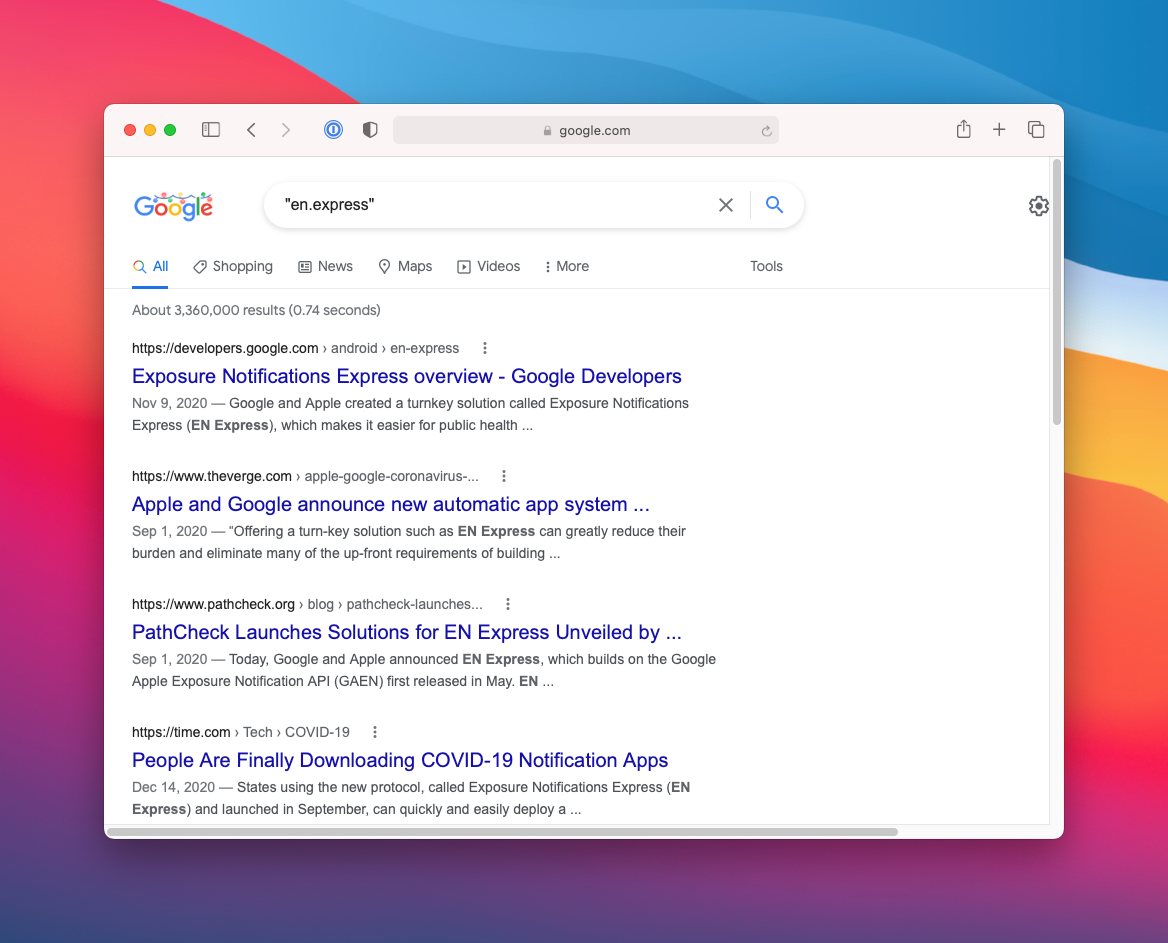Click the yellow minimize window button
Viewport: 1168px width, 943px height.
(x=150, y=130)
